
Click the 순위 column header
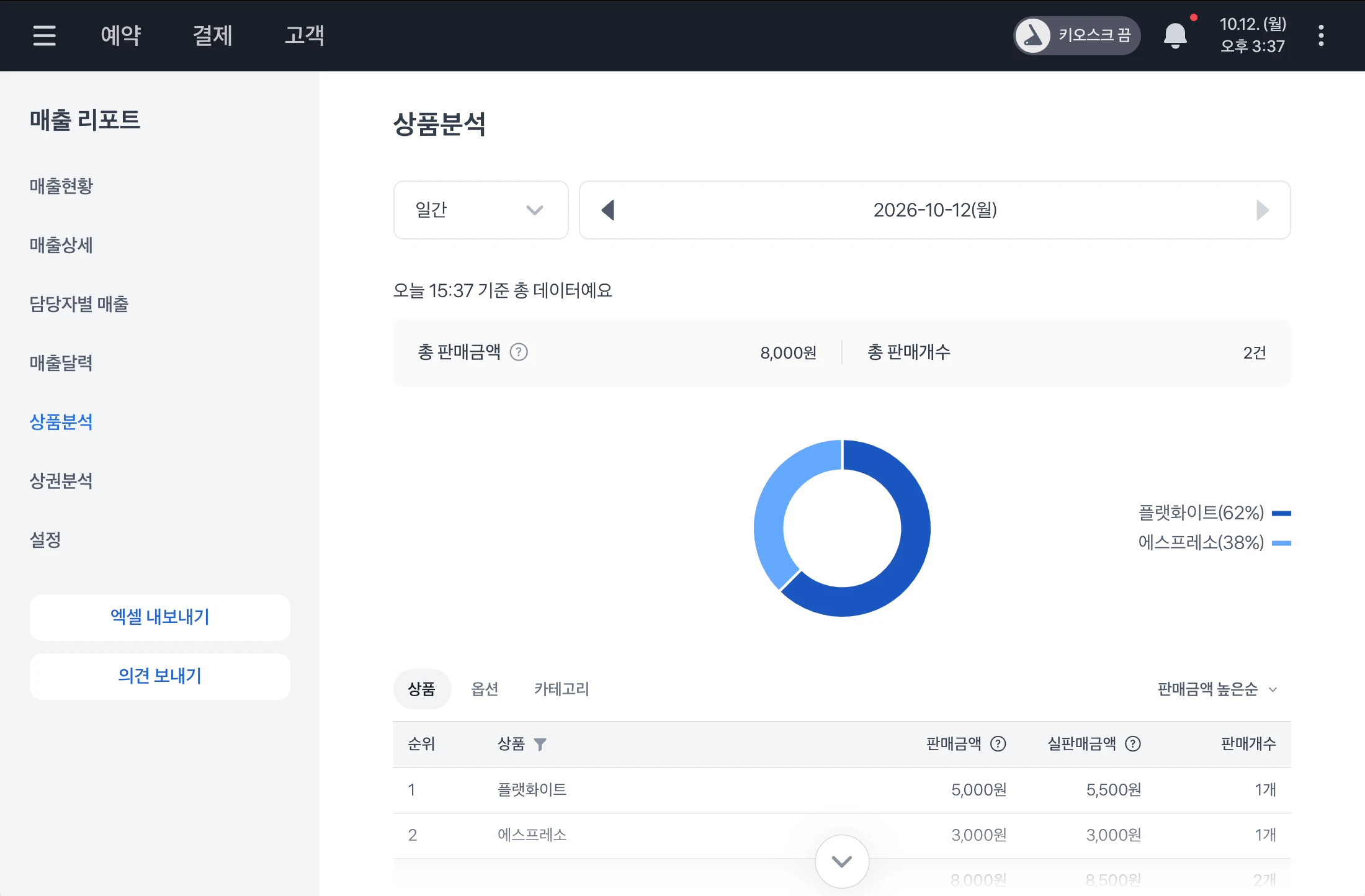(x=421, y=744)
